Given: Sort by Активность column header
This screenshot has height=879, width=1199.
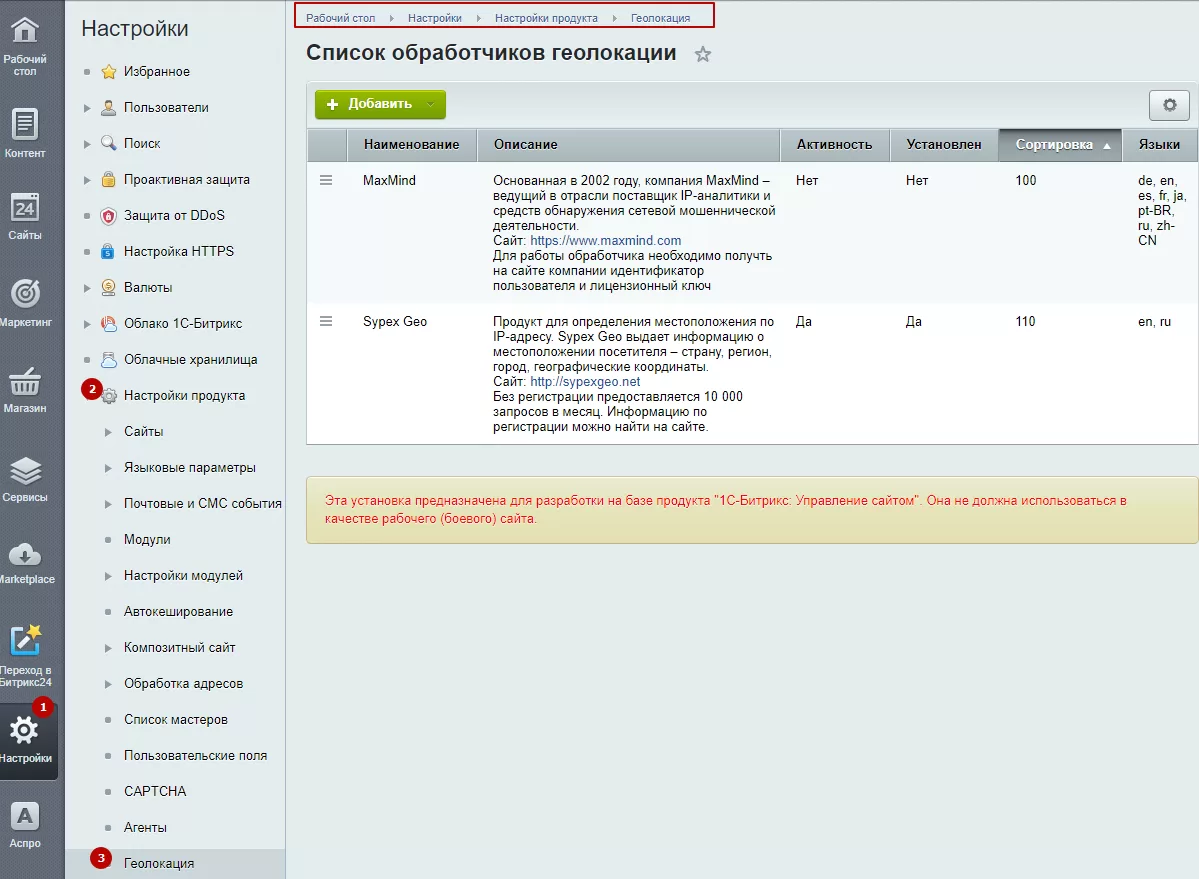Looking at the screenshot, I should click(834, 144).
